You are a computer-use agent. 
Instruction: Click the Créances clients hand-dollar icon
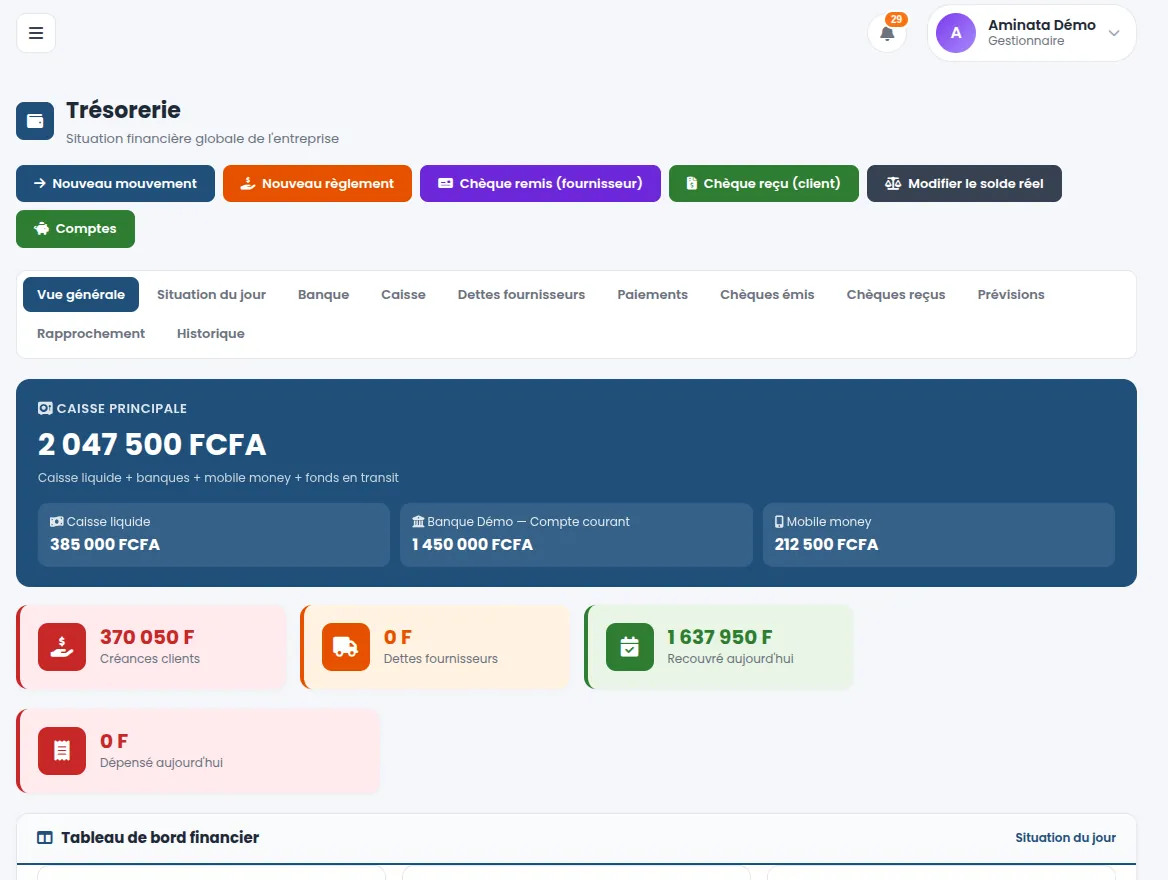[x=62, y=647]
